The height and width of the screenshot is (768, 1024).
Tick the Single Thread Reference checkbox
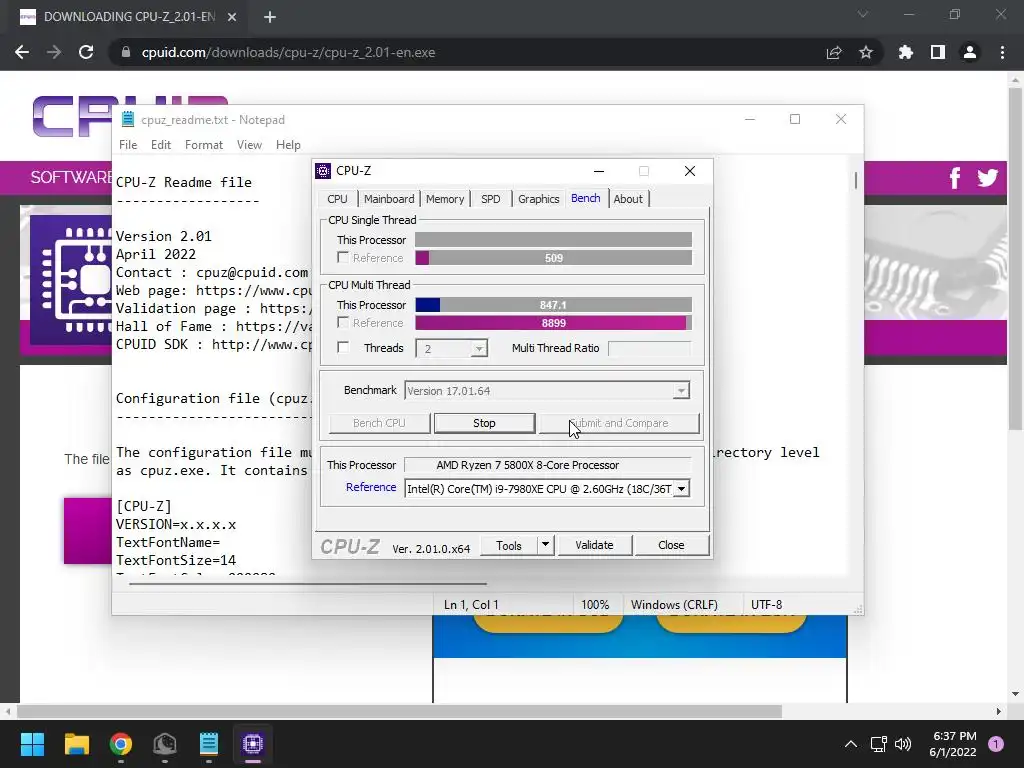pyautogui.click(x=342, y=257)
